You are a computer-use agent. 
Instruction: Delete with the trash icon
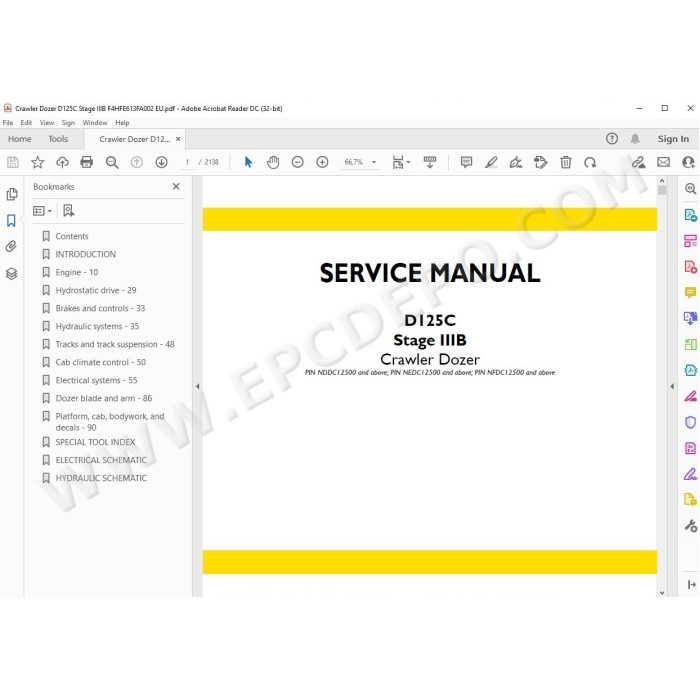[566, 162]
